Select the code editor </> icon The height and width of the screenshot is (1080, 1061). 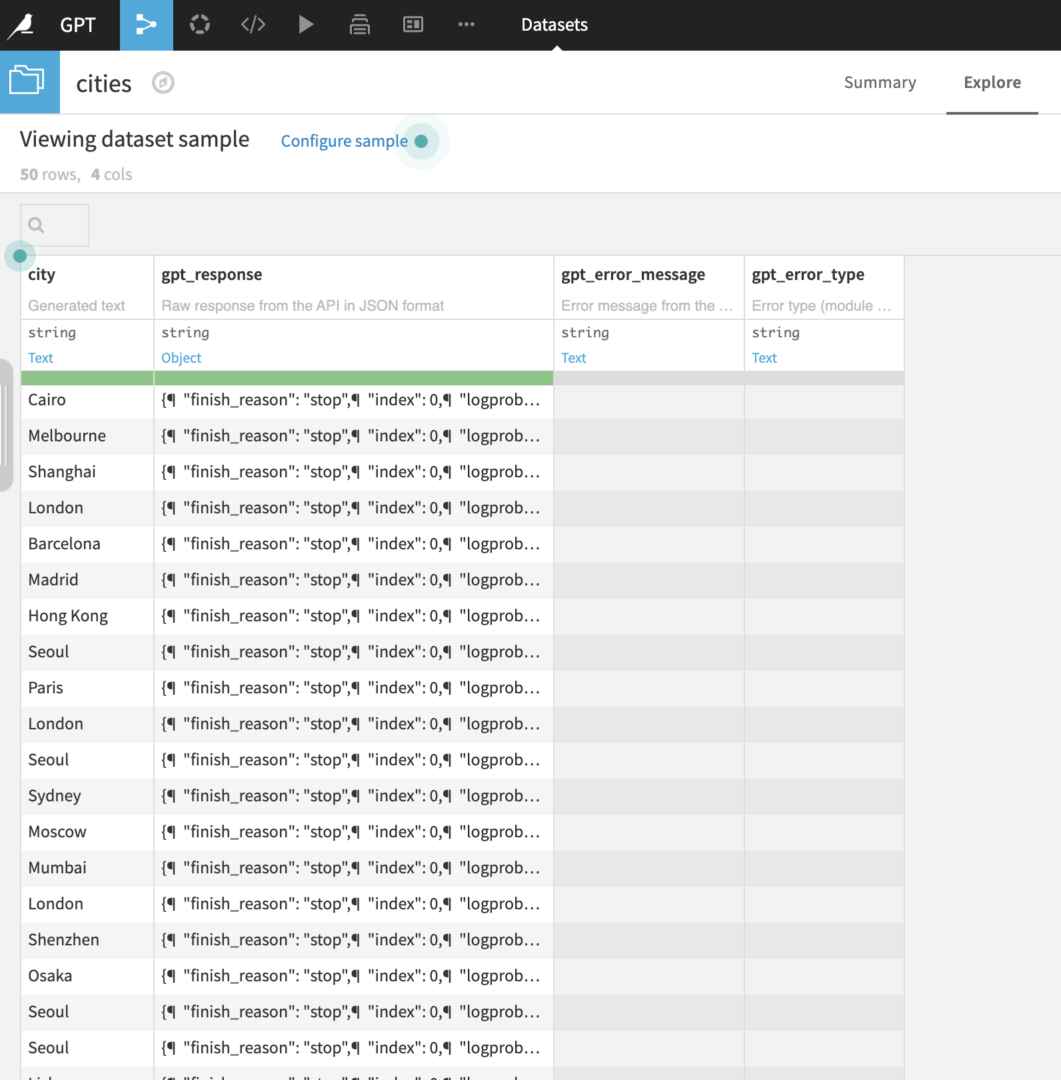click(x=252, y=24)
